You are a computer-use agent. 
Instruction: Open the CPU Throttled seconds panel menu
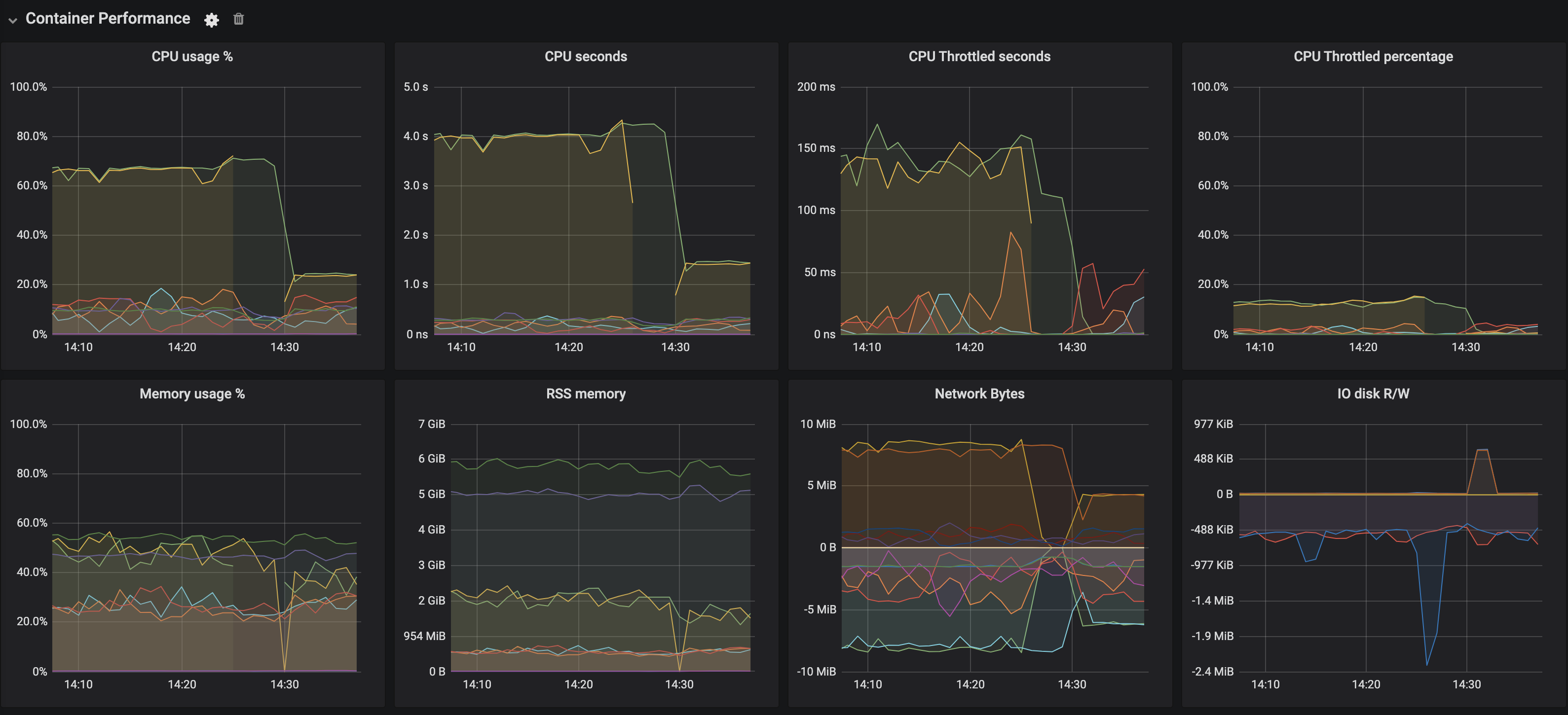click(x=979, y=56)
